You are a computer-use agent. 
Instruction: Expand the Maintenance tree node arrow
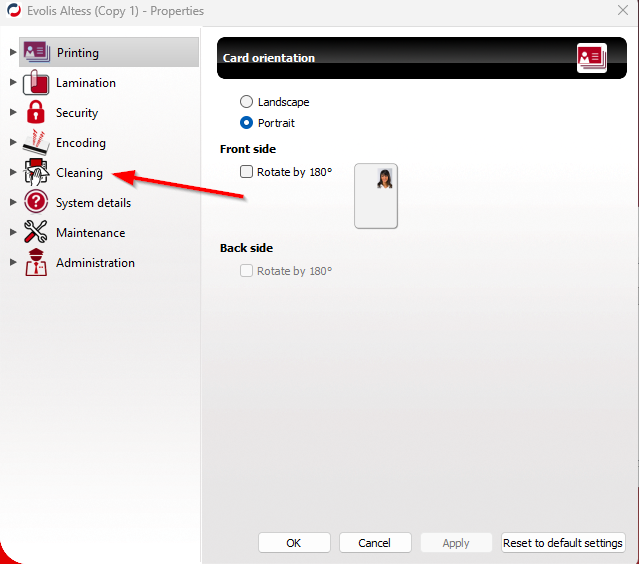tap(13, 232)
